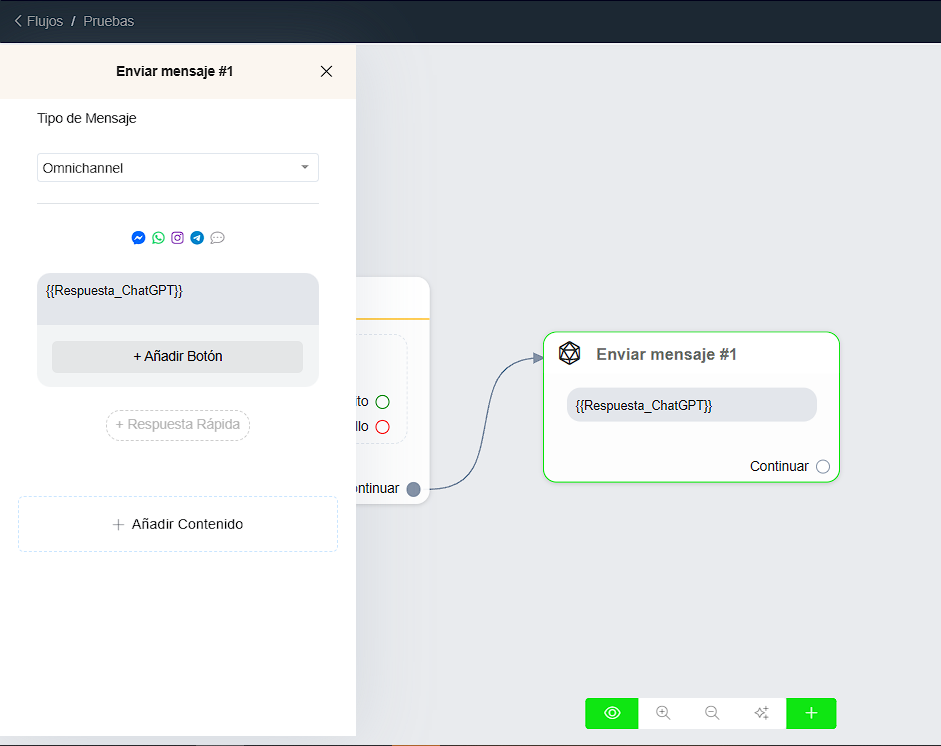Click the Messenger channel icon
Viewport: 941px width, 746px height.
click(138, 238)
